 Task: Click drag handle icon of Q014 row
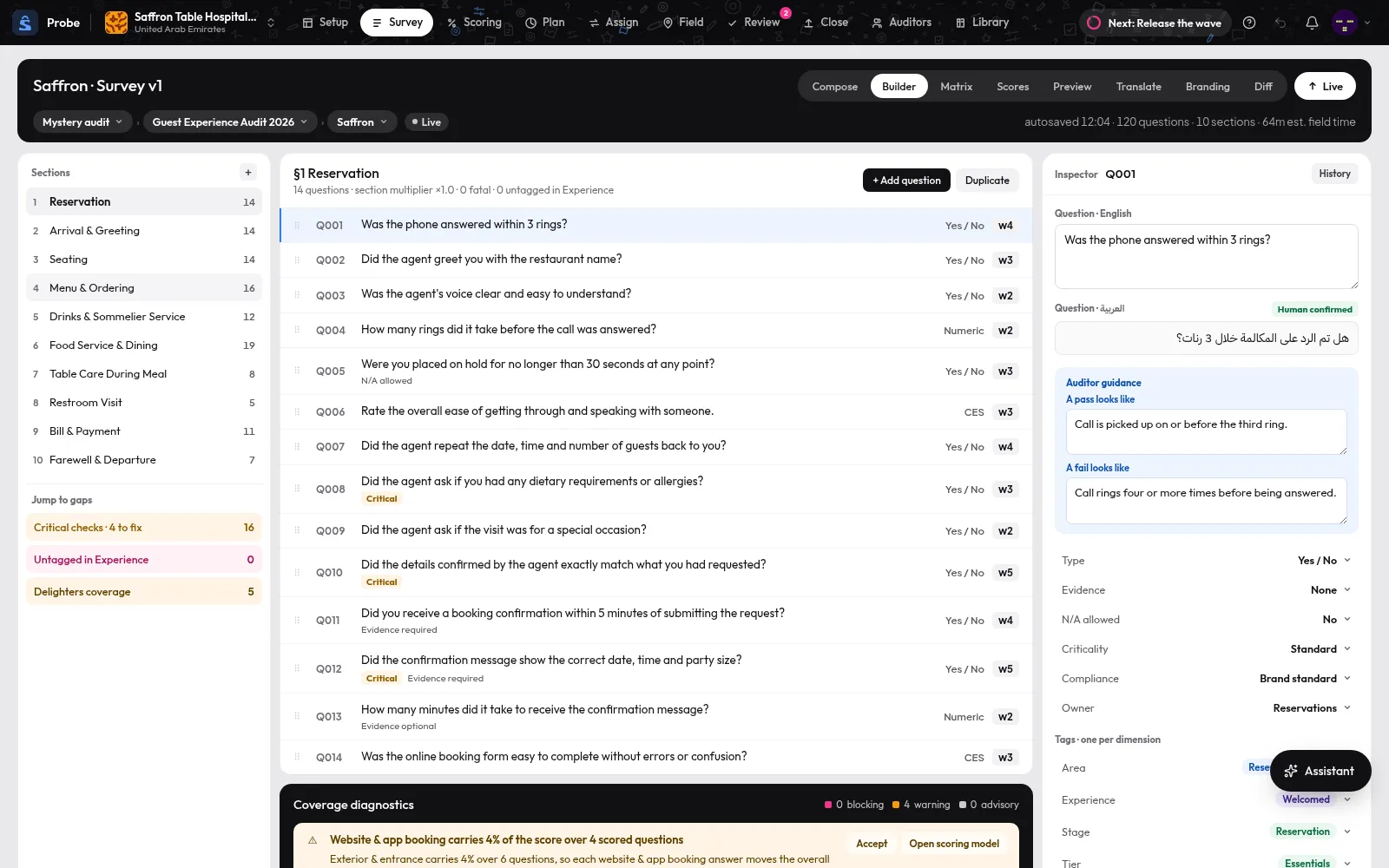297,757
